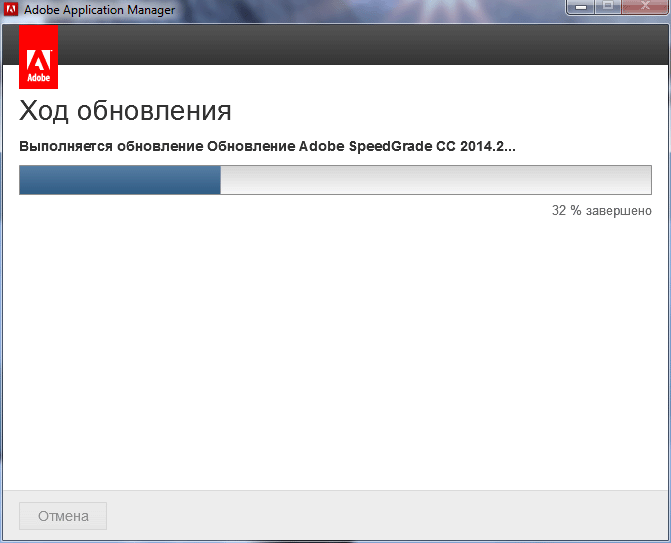671x543 pixels.
Task: Click the red Adobe logo
Action: (39, 57)
